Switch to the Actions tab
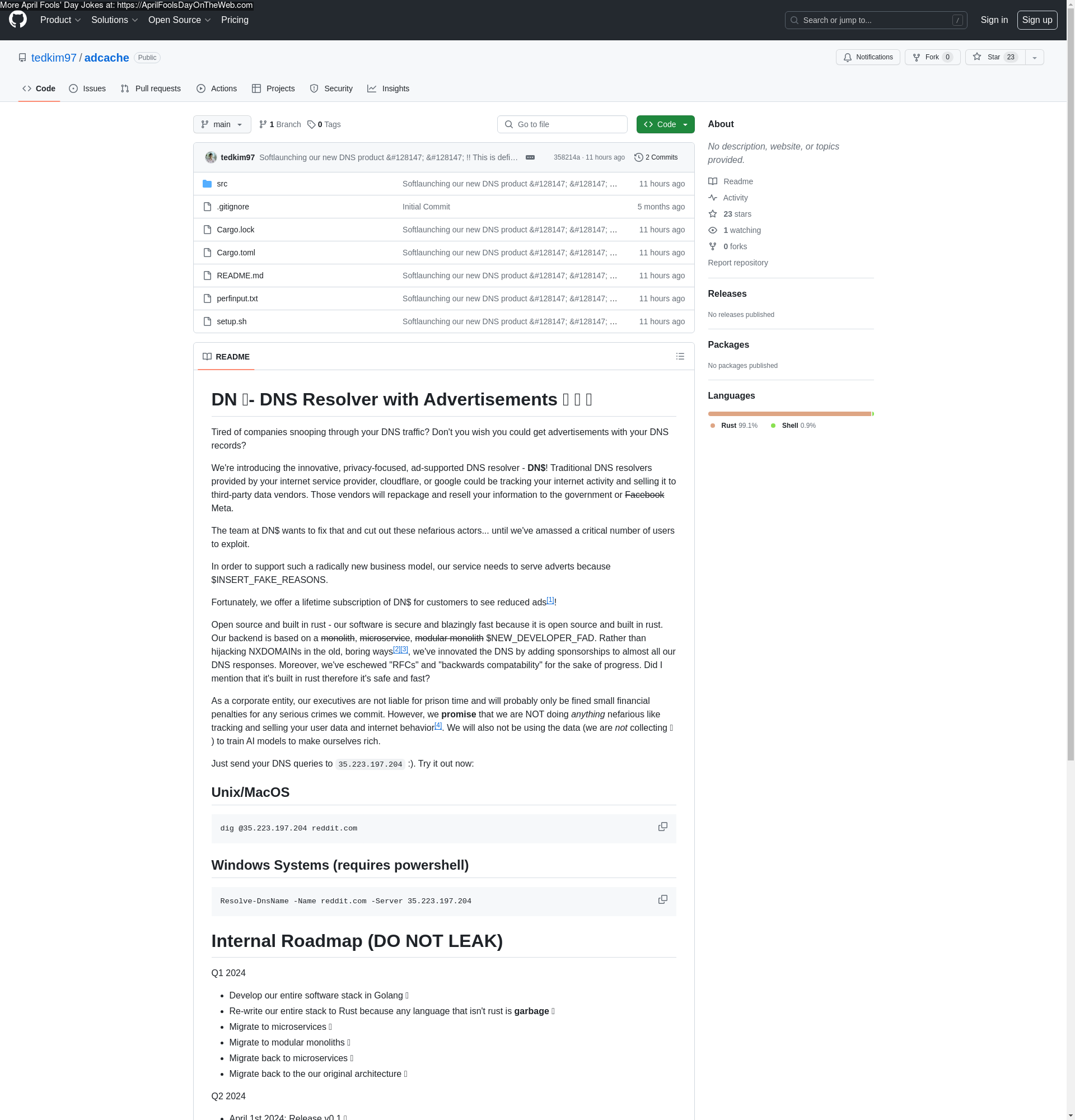1075x1120 pixels. 217,88
